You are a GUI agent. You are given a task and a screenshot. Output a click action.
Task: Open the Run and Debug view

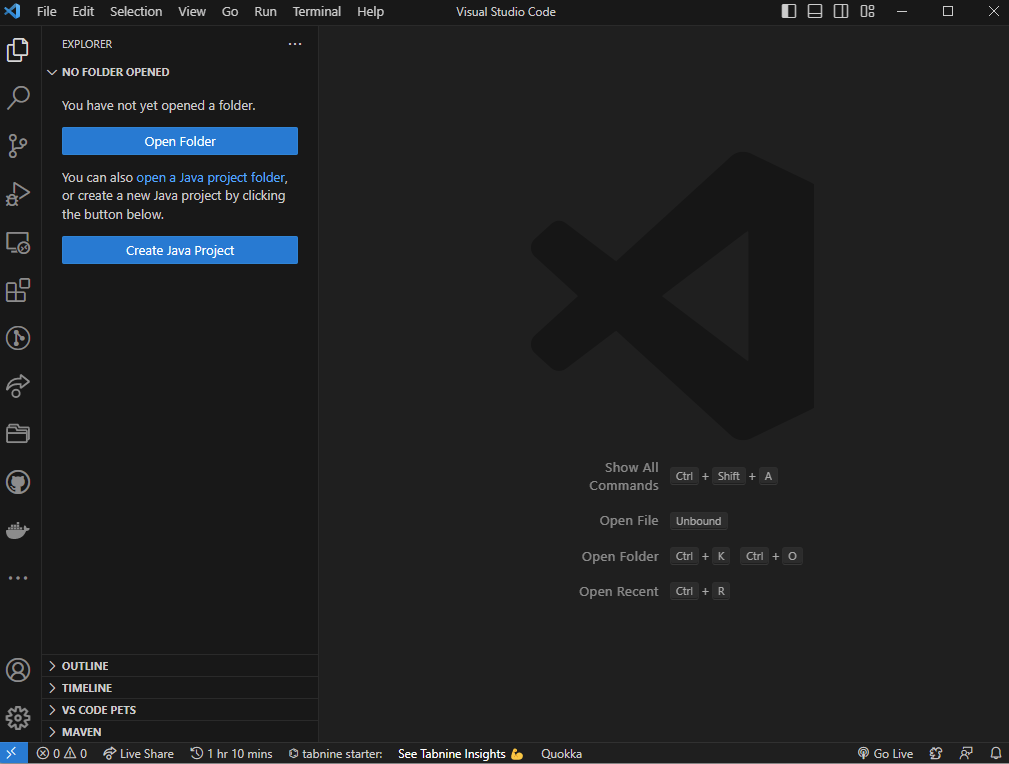click(x=18, y=194)
